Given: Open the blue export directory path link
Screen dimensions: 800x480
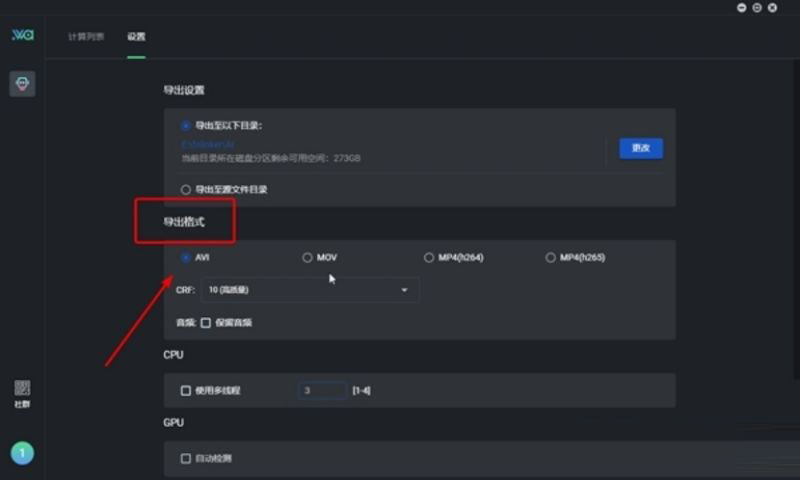Looking at the screenshot, I should tap(208, 145).
